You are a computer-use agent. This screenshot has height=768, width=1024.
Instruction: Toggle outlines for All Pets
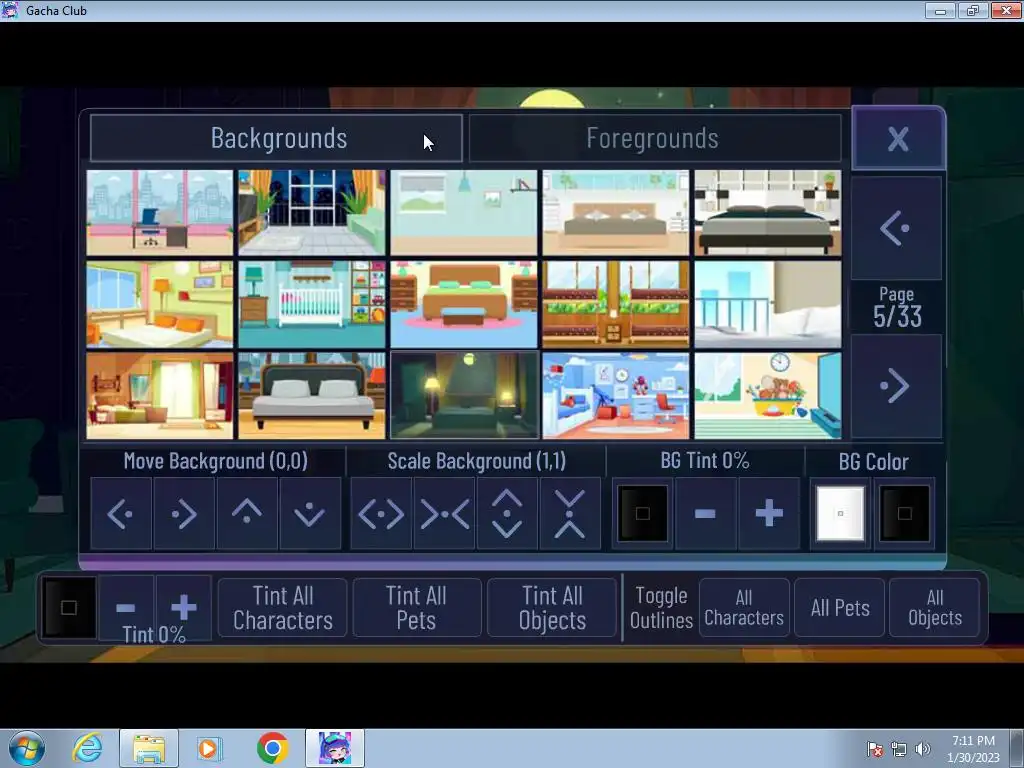point(840,608)
